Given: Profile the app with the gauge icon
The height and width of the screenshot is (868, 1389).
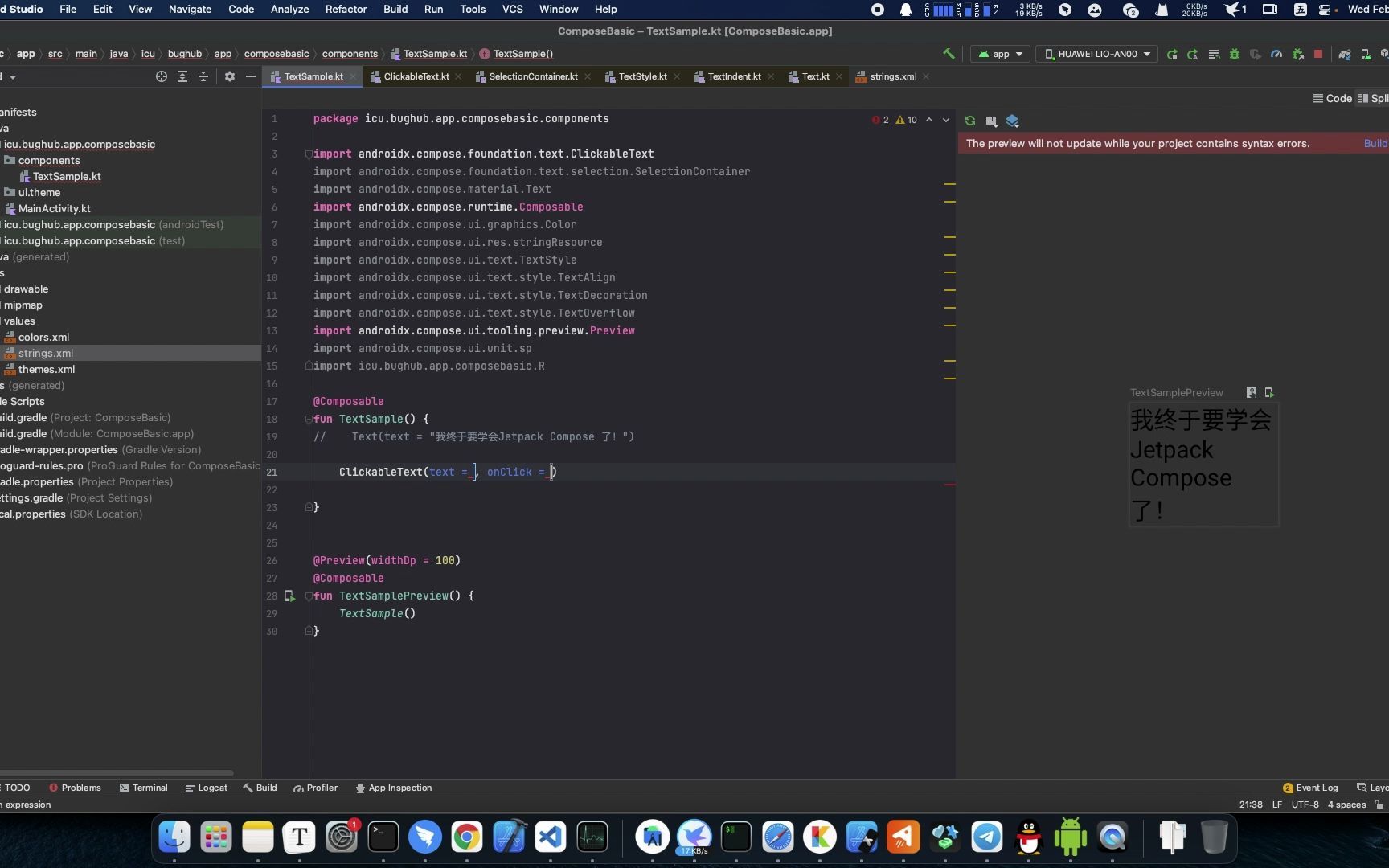Looking at the screenshot, I should pos(1276,54).
